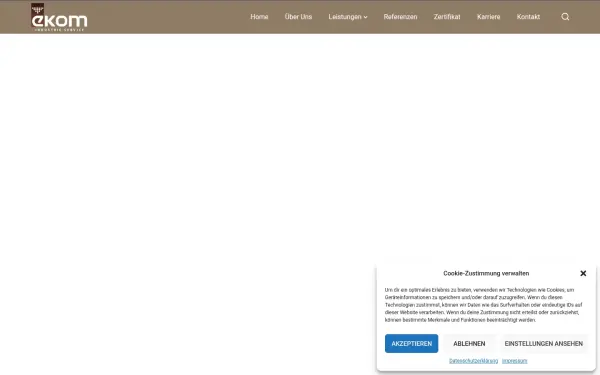This screenshot has width=600, height=375.
Task: Open the Referenzen page
Action: tap(400, 17)
